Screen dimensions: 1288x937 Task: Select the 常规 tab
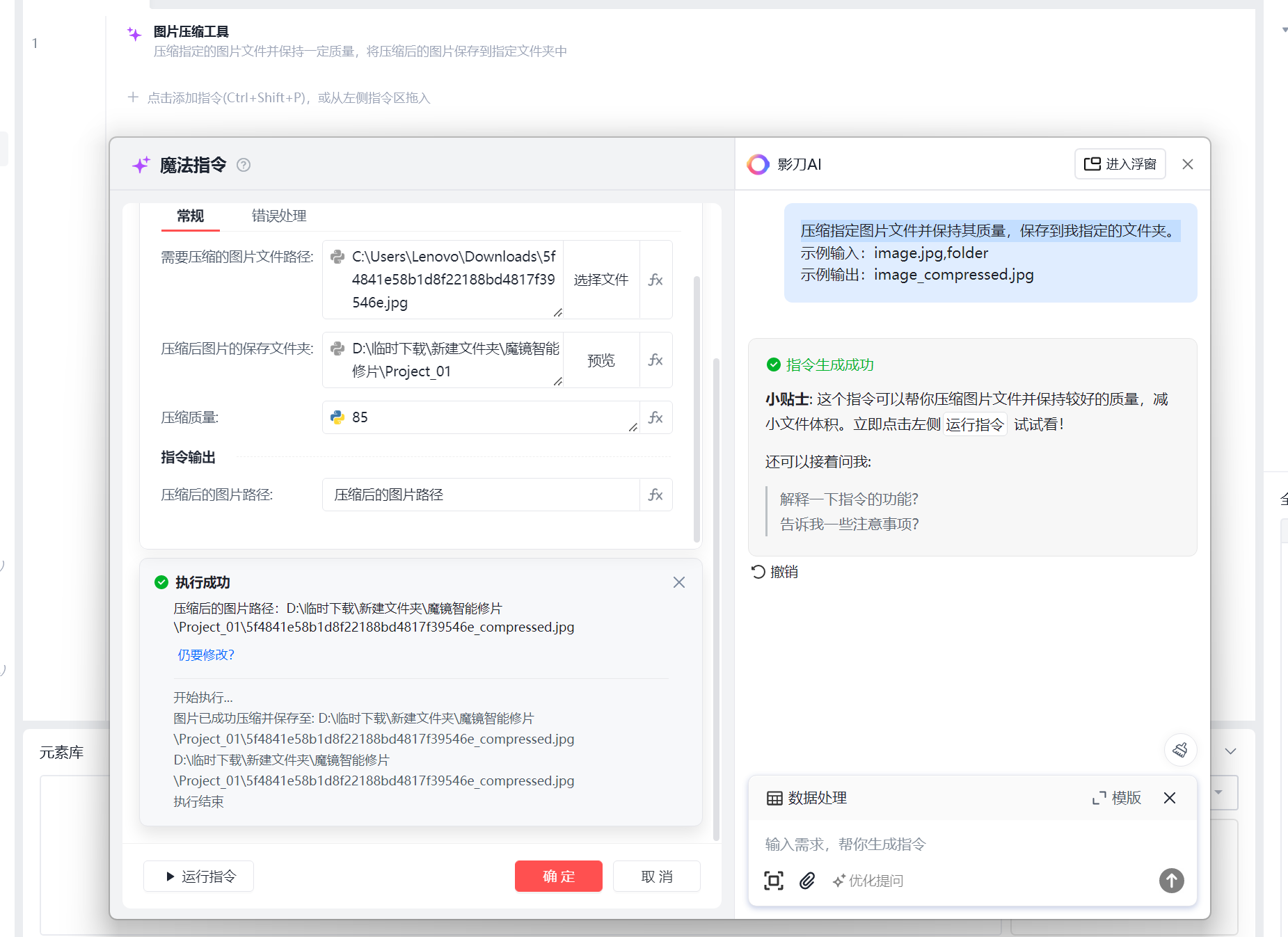pyautogui.click(x=190, y=216)
